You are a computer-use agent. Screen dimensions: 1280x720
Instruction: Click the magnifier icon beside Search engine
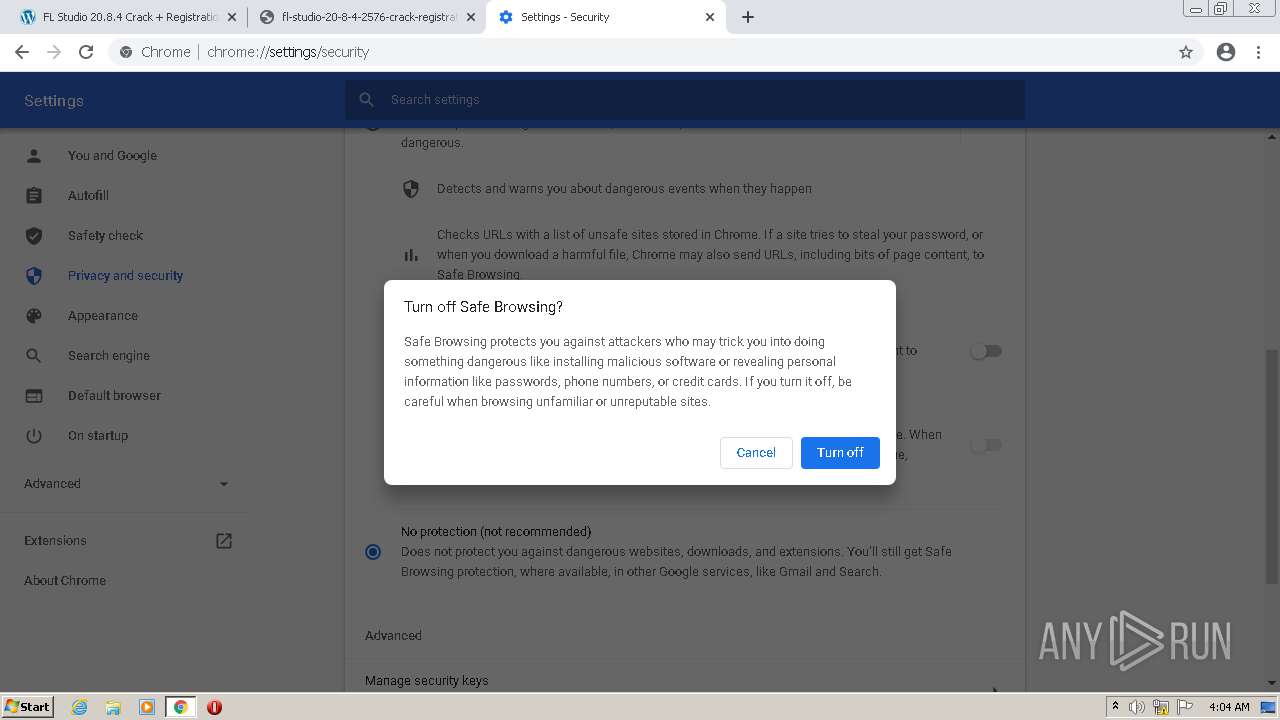(x=34, y=356)
